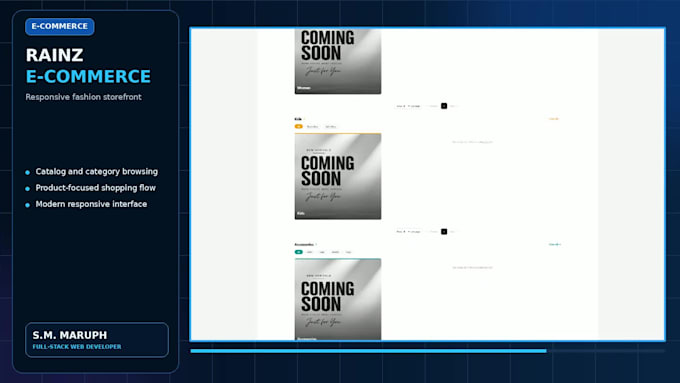Image resolution: width=680 pixels, height=383 pixels.
Task: Click 'Catalog and category browsing' text
Action: tap(97, 171)
